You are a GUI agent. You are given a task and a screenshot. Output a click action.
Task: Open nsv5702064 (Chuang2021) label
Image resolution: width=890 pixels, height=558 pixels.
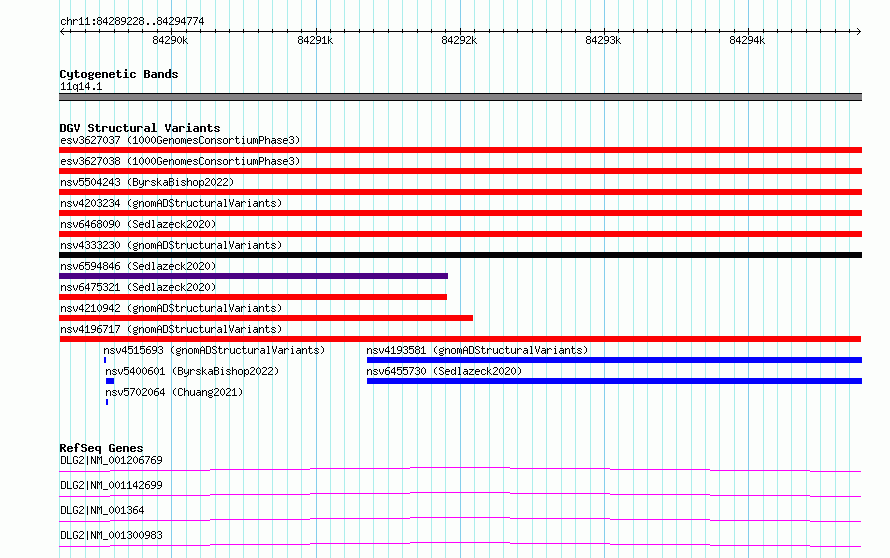coord(174,392)
